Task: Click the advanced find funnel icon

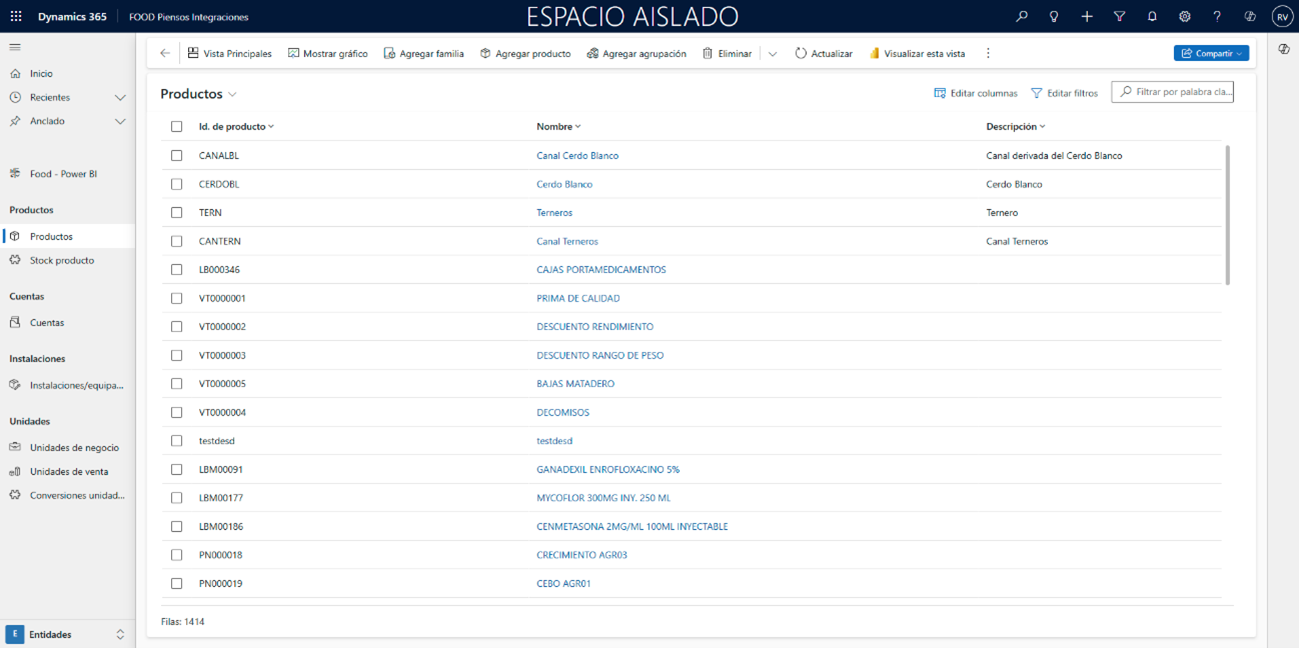Action: tap(1119, 17)
